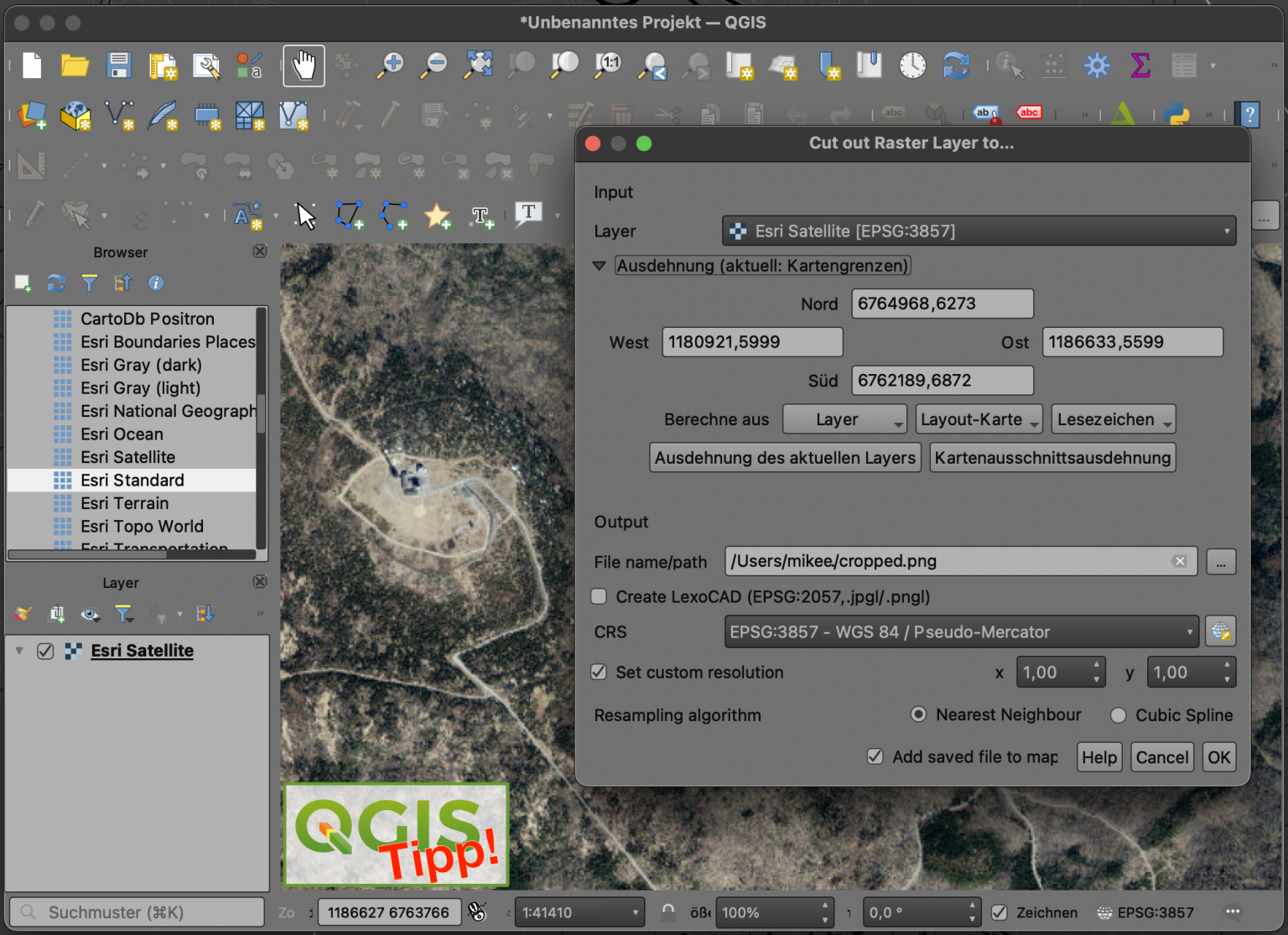
Task: Uncheck Set custom resolution
Action: coord(599,672)
